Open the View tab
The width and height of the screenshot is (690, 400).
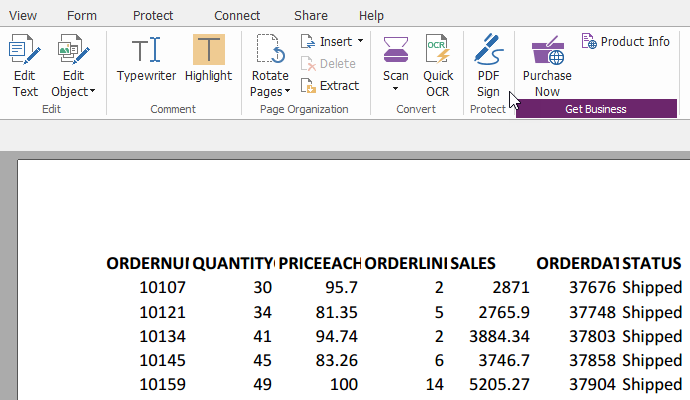(x=23, y=16)
